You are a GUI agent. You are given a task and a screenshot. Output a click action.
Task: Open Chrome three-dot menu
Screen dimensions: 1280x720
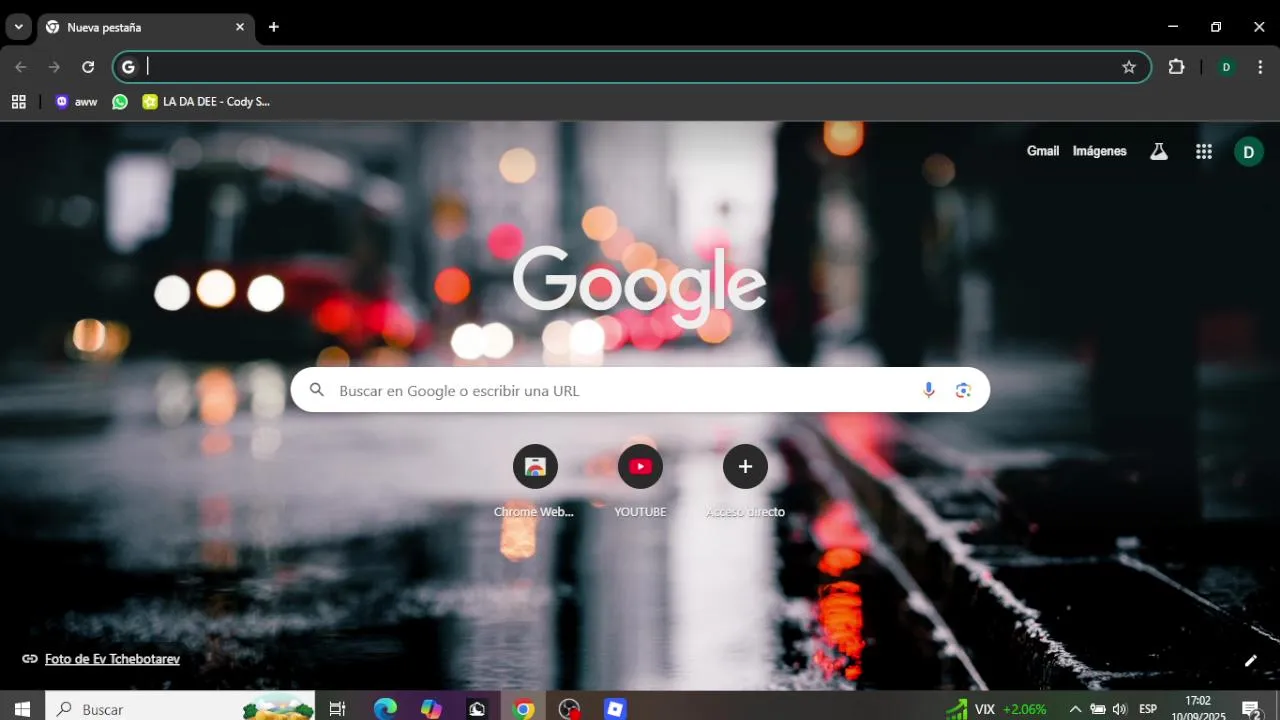coord(1260,67)
